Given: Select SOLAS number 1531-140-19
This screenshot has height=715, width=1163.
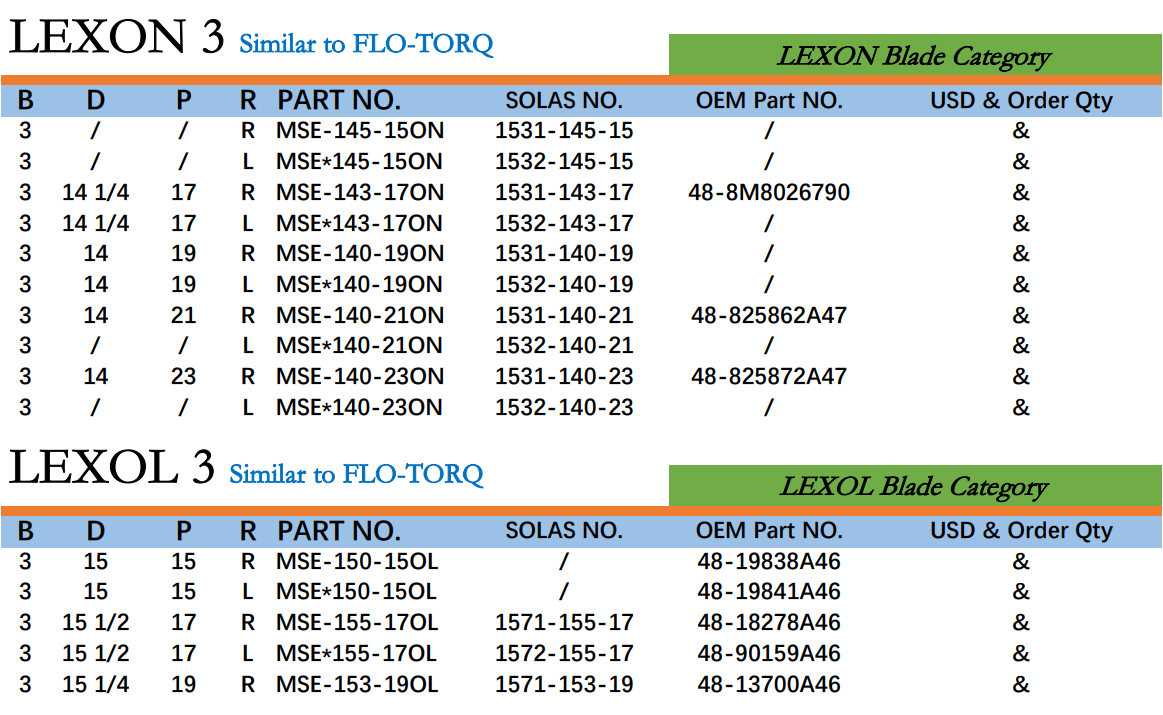Looking at the screenshot, I should [x=564, y=254].
